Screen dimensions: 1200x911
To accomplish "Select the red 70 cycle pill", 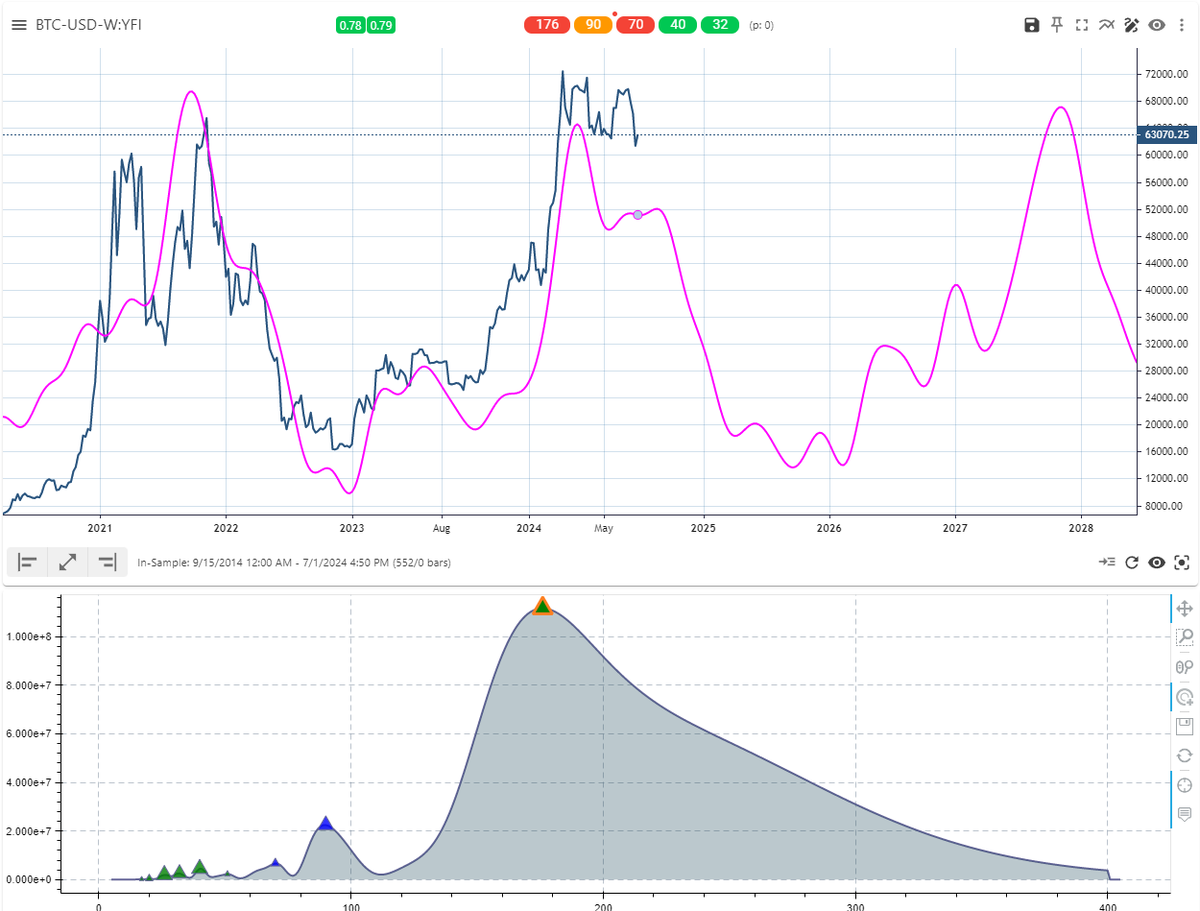I will [x=636, y=25].
